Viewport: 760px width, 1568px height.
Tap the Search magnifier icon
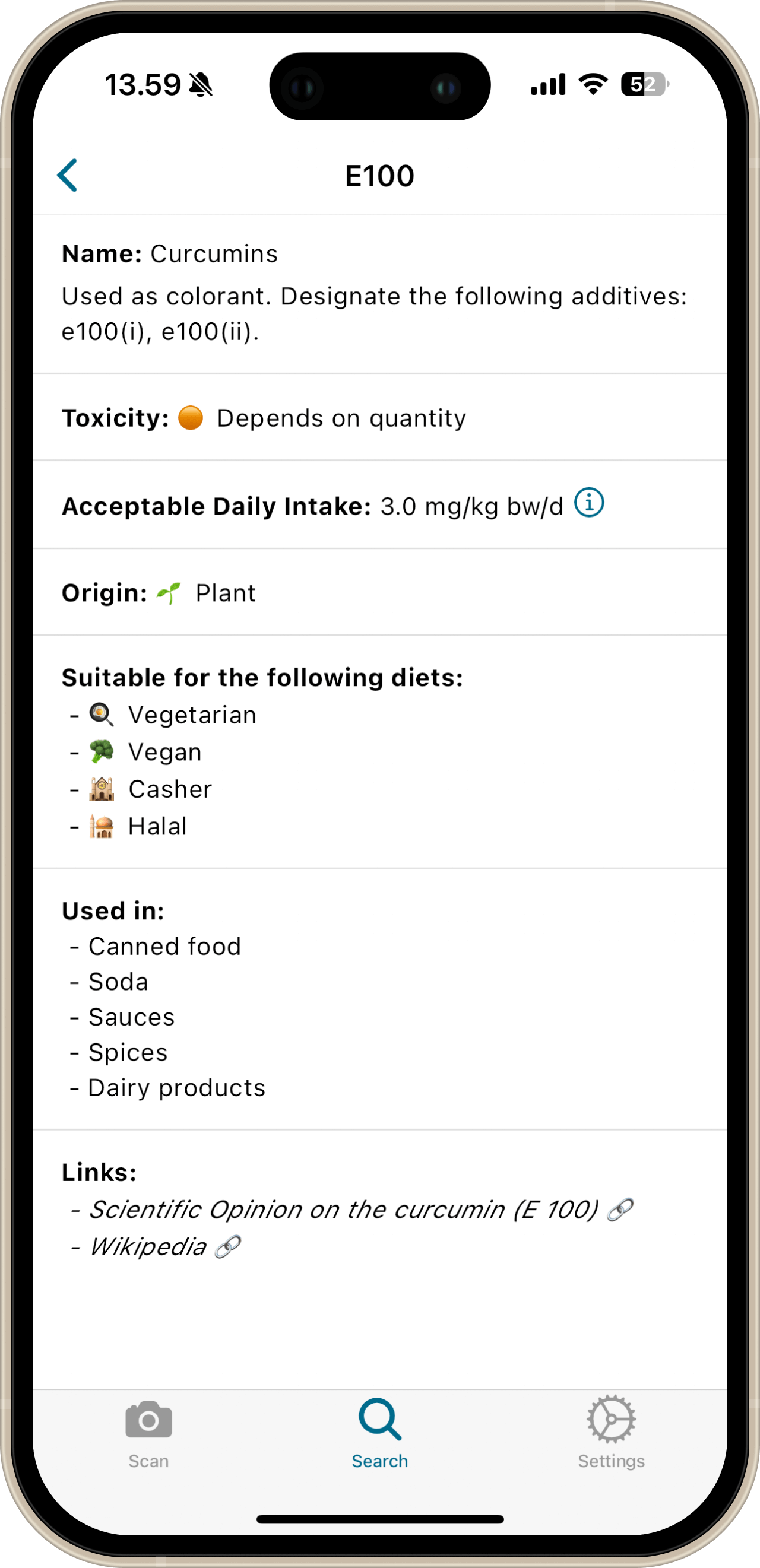pyautogui.click(x=380, y=1419)
